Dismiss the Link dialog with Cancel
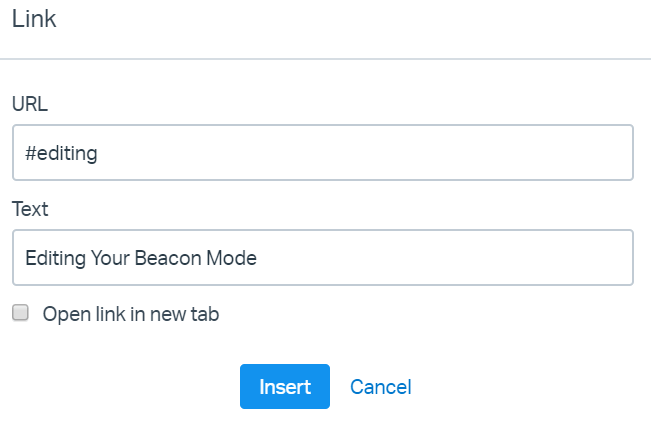This screenshot has width=651, height=433. [x=380, y=387]
